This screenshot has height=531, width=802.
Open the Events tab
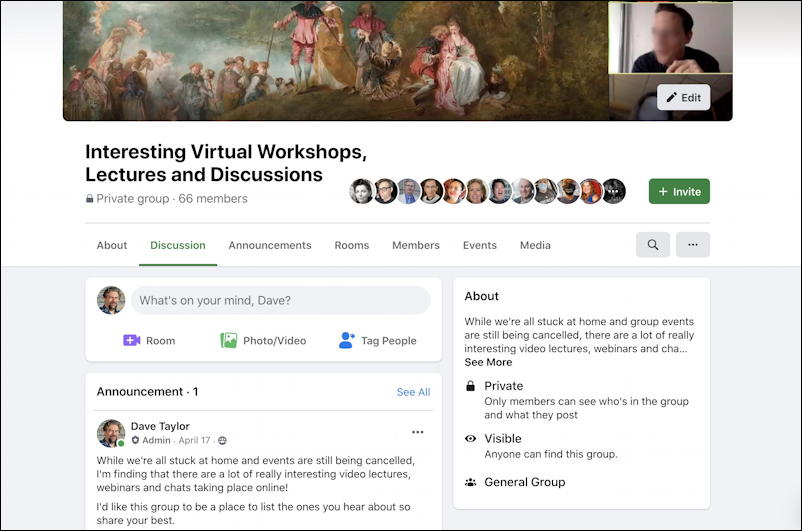click(480, 246)
